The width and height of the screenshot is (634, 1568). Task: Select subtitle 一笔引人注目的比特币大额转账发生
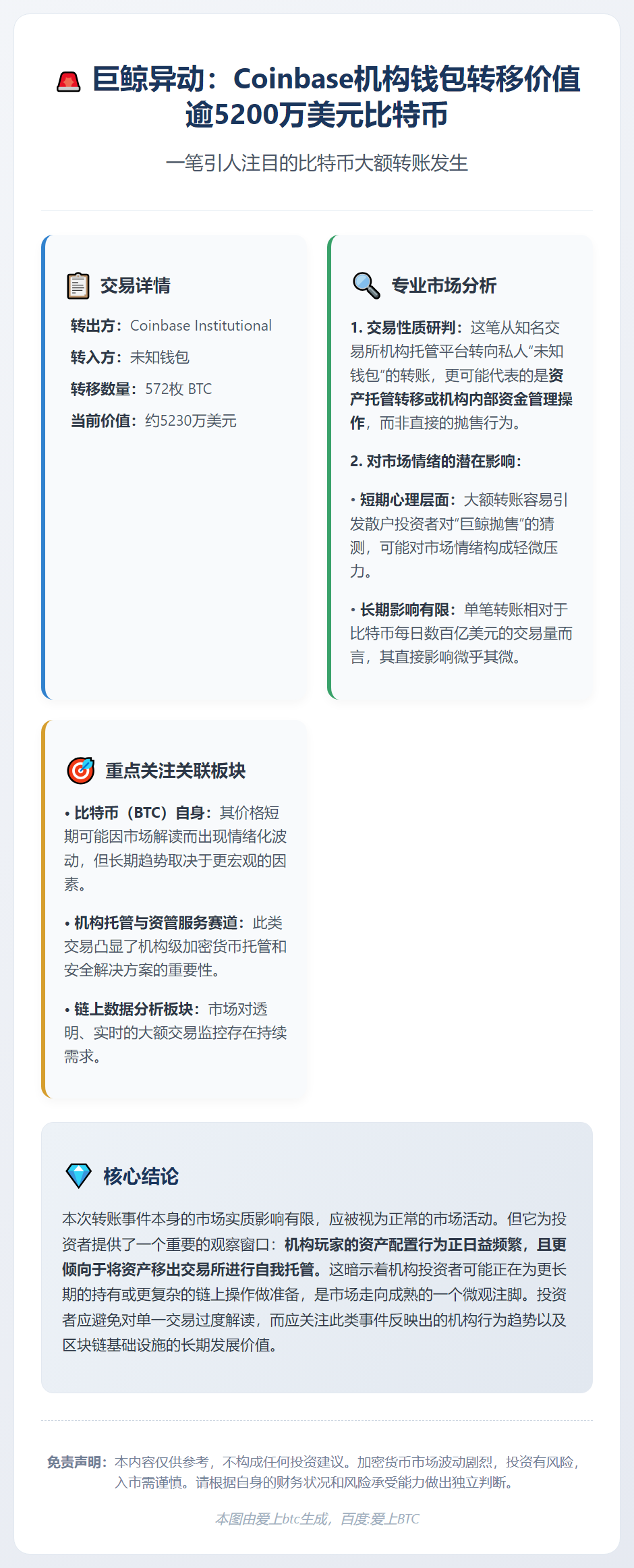(x=317, y=163)
